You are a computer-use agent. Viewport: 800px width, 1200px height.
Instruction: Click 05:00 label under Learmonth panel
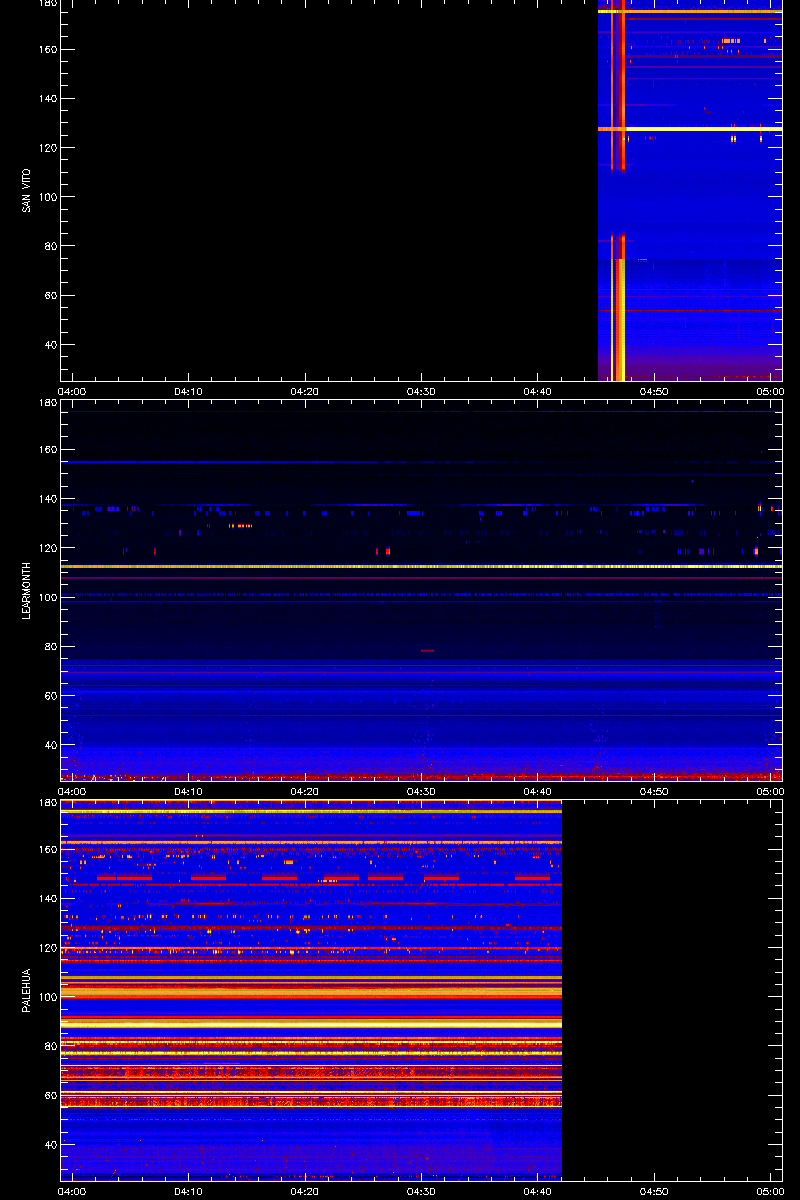click(769, 791)
